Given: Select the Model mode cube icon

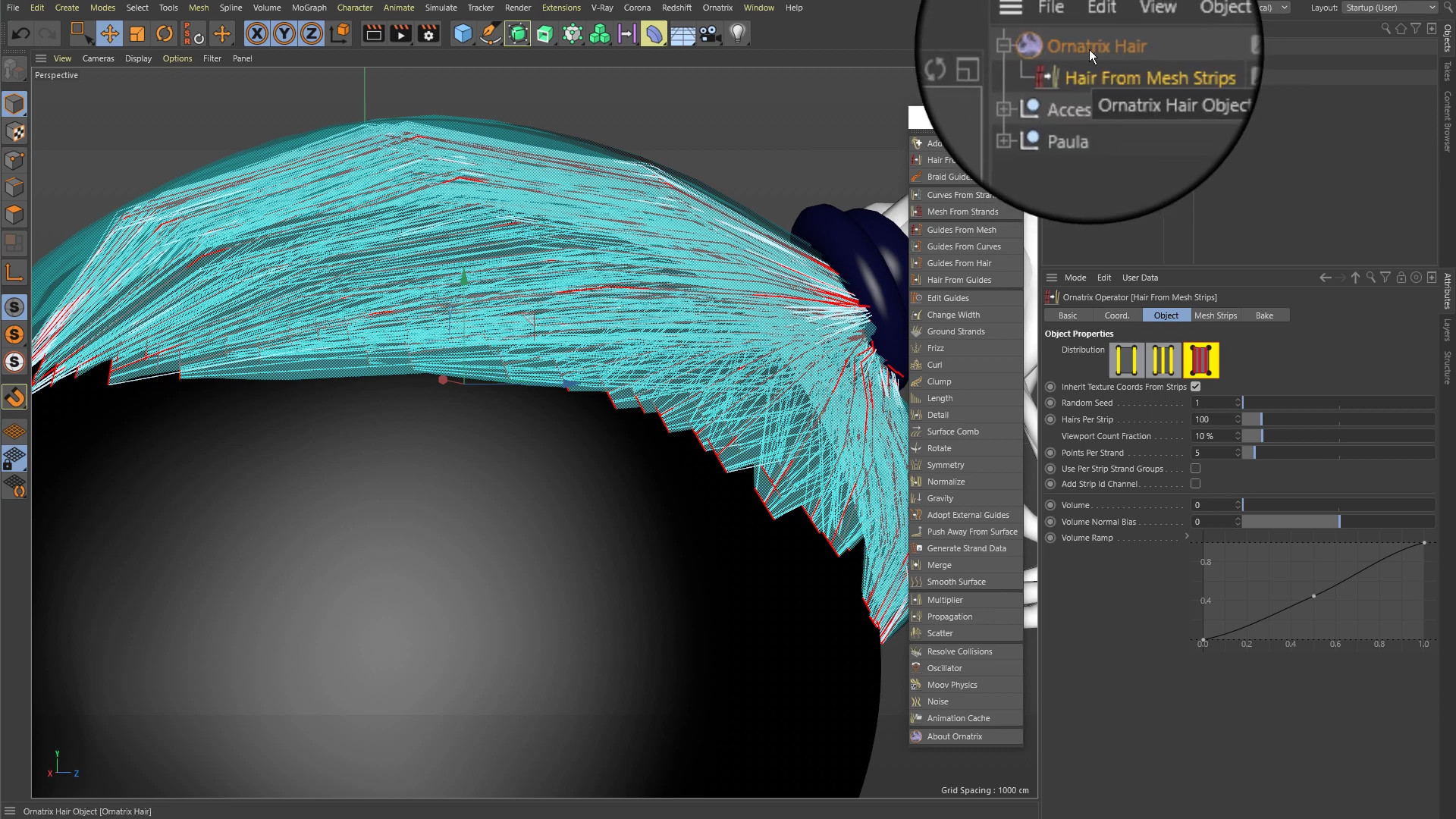Looking at the screenshot, I should (14, 104).
